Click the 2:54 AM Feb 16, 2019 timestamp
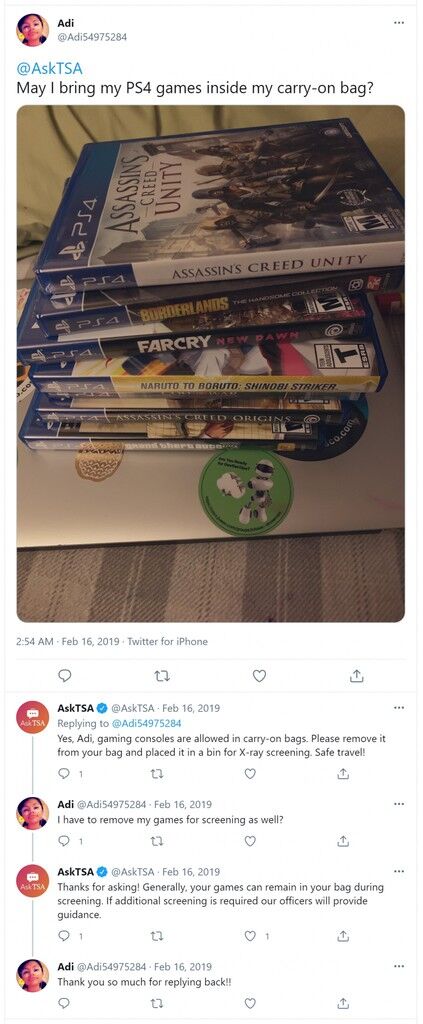Image resolution: width=423 pixels, height=1024 pixels. point(68,641)
